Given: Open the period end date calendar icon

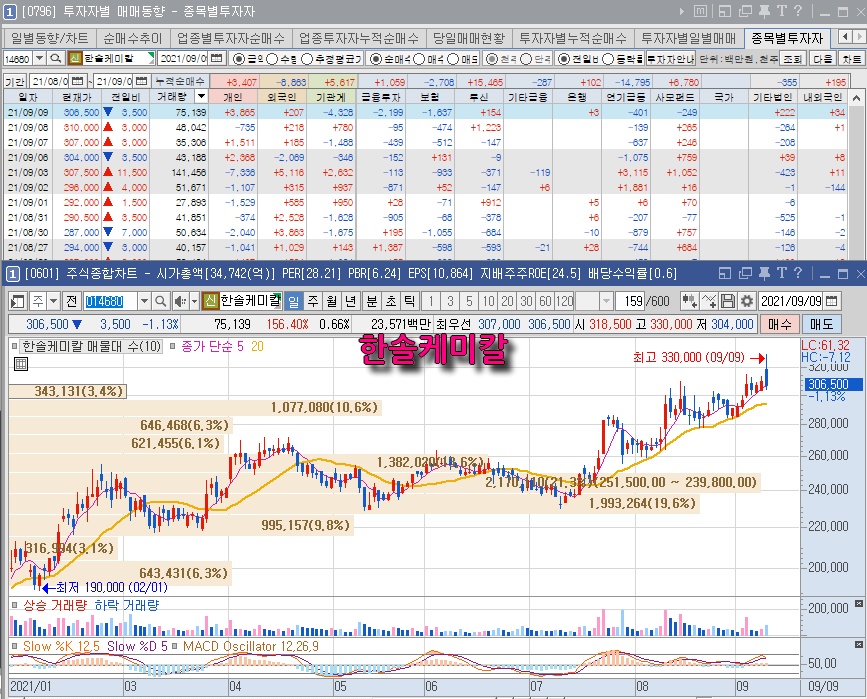Looking at the screenshot, I should click(x=142, y=81).
